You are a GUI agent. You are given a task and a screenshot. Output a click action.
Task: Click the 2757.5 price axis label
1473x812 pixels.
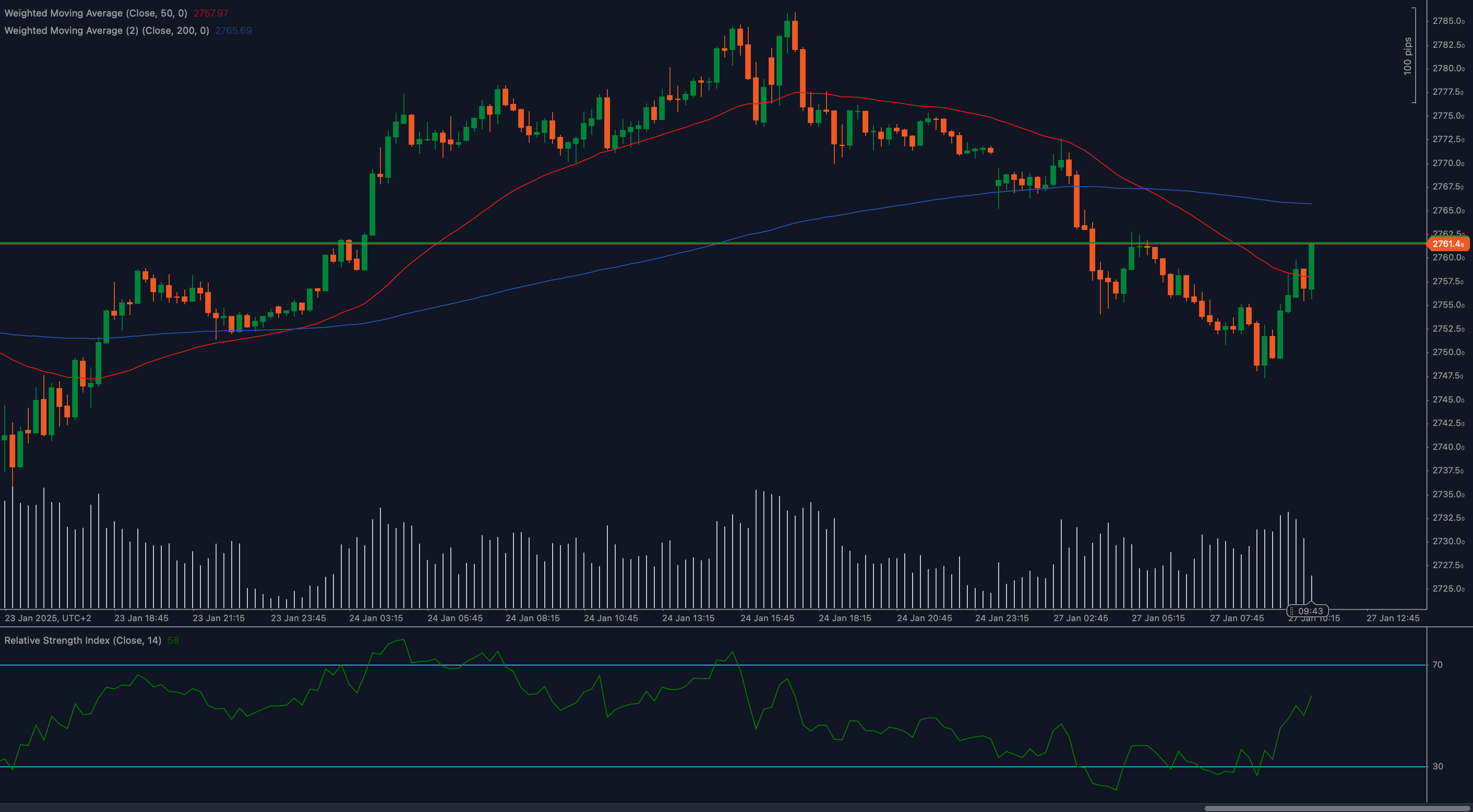coord(1448,281)
